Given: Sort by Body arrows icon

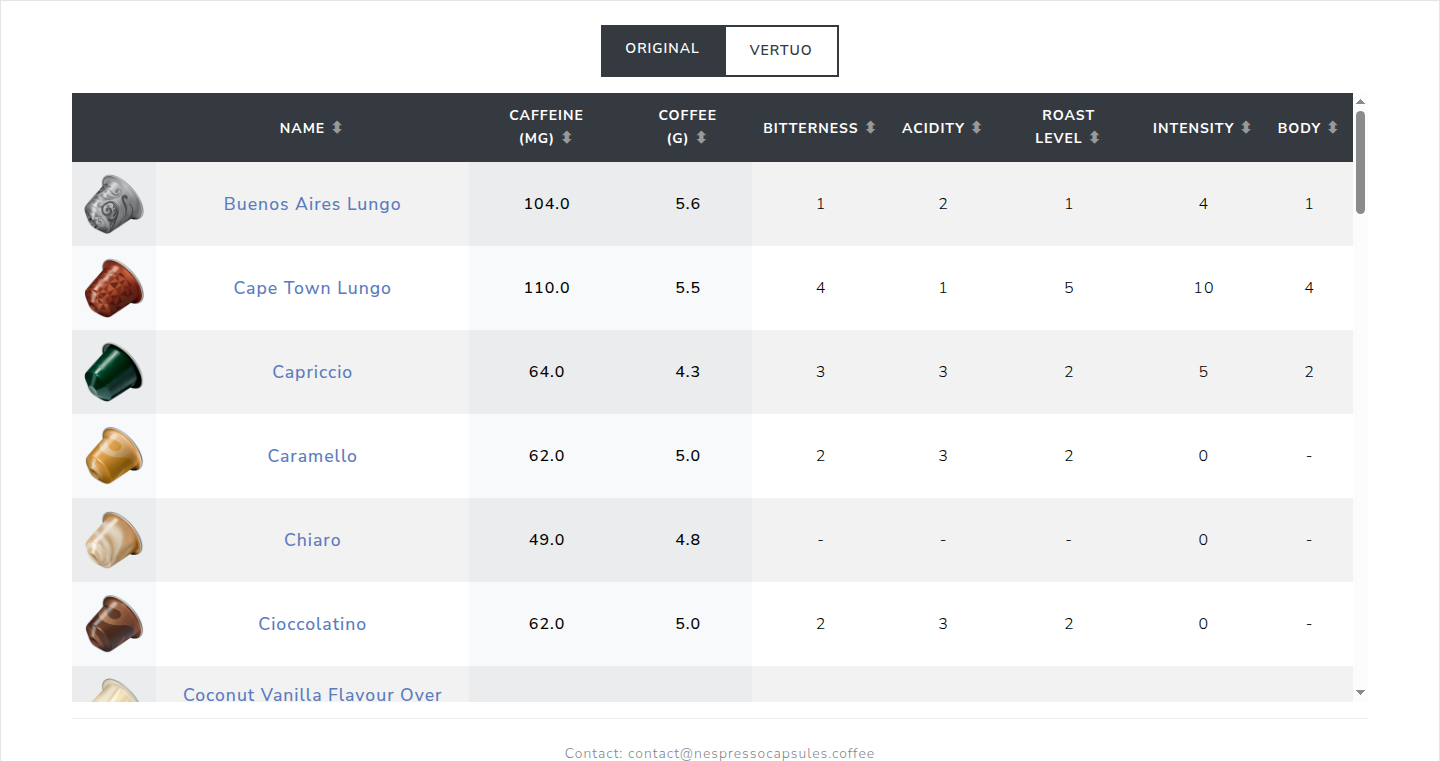Looking at the screenshot, I should point(1333,128).
